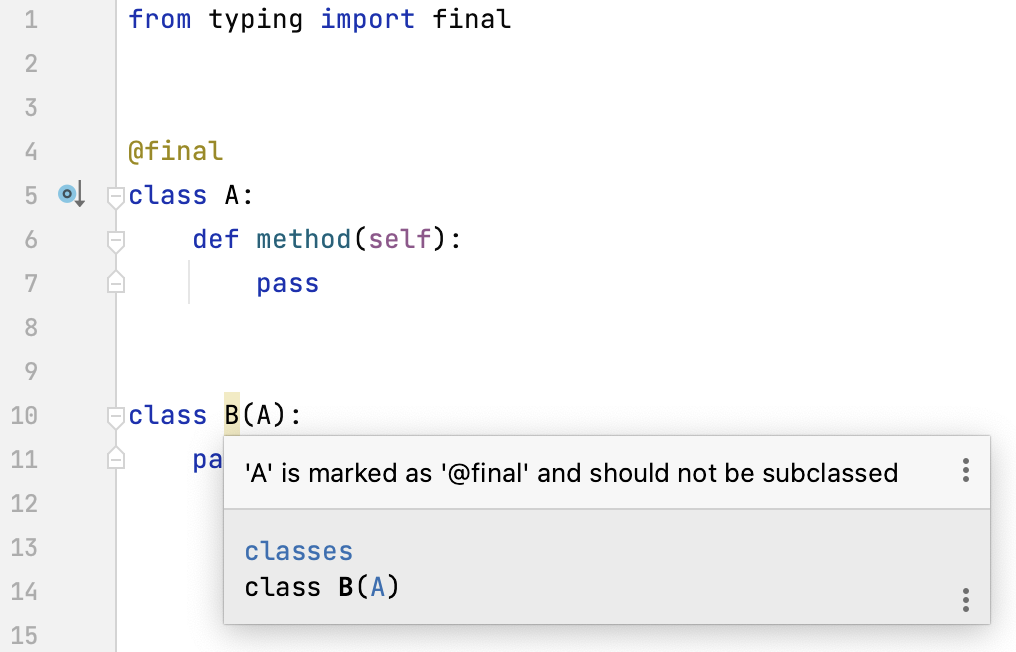The width and height of the screenshot is (1016, 652).
Task: Click the 'pass' statement on line 7
Action: [x=287, y=283]
